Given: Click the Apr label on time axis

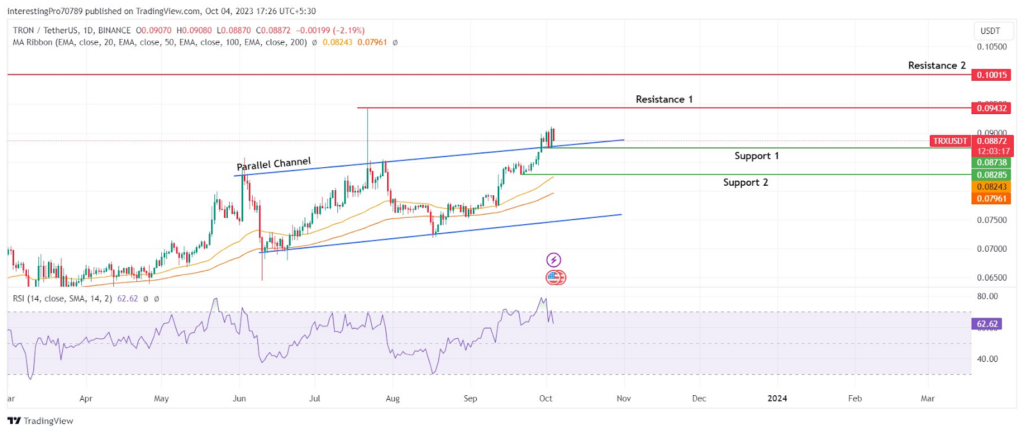Looking at the screenshot, I should pyautogui.click(x=86, y=397).
